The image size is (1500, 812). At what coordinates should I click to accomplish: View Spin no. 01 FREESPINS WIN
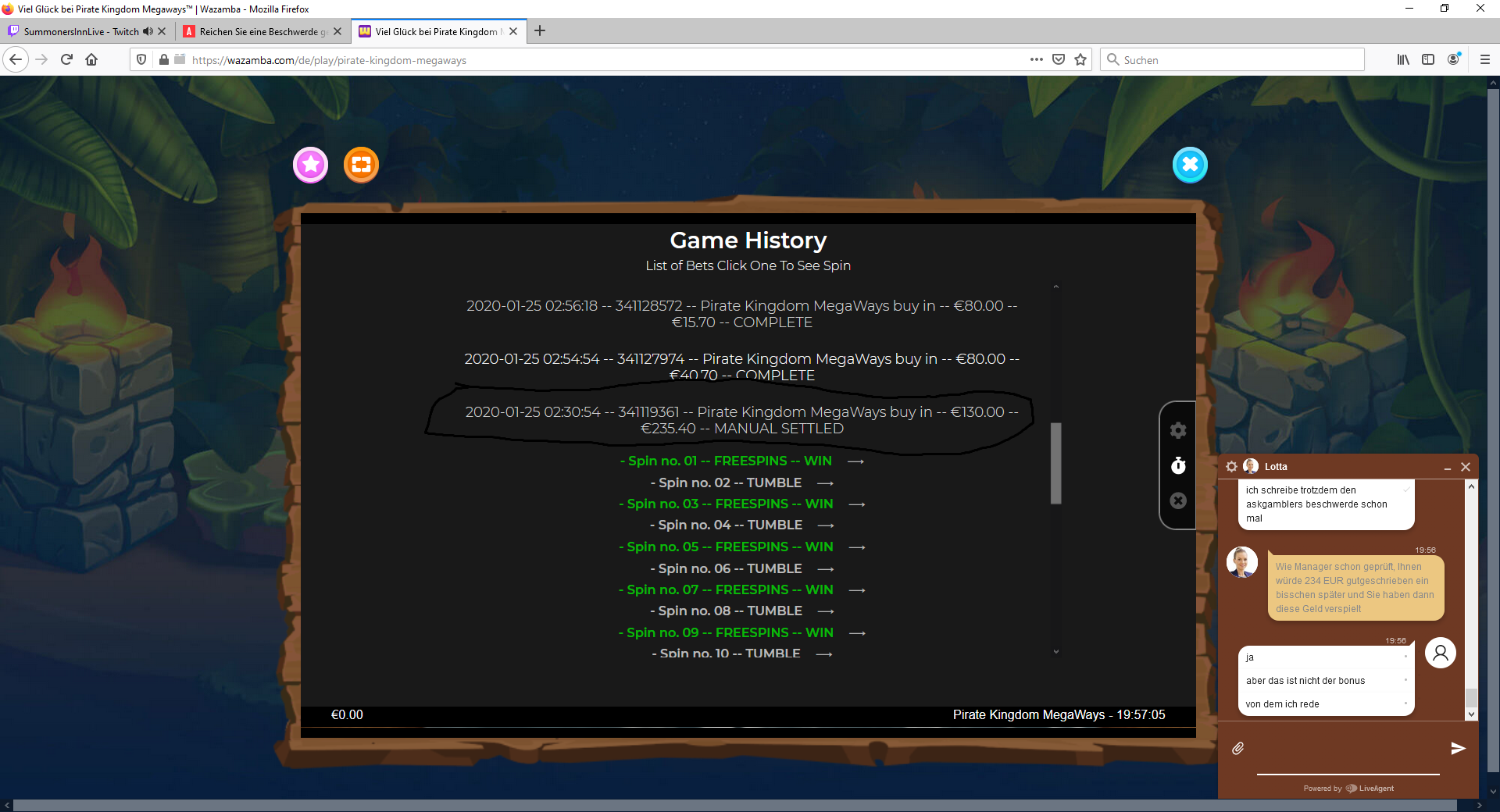tap(741, 461)
